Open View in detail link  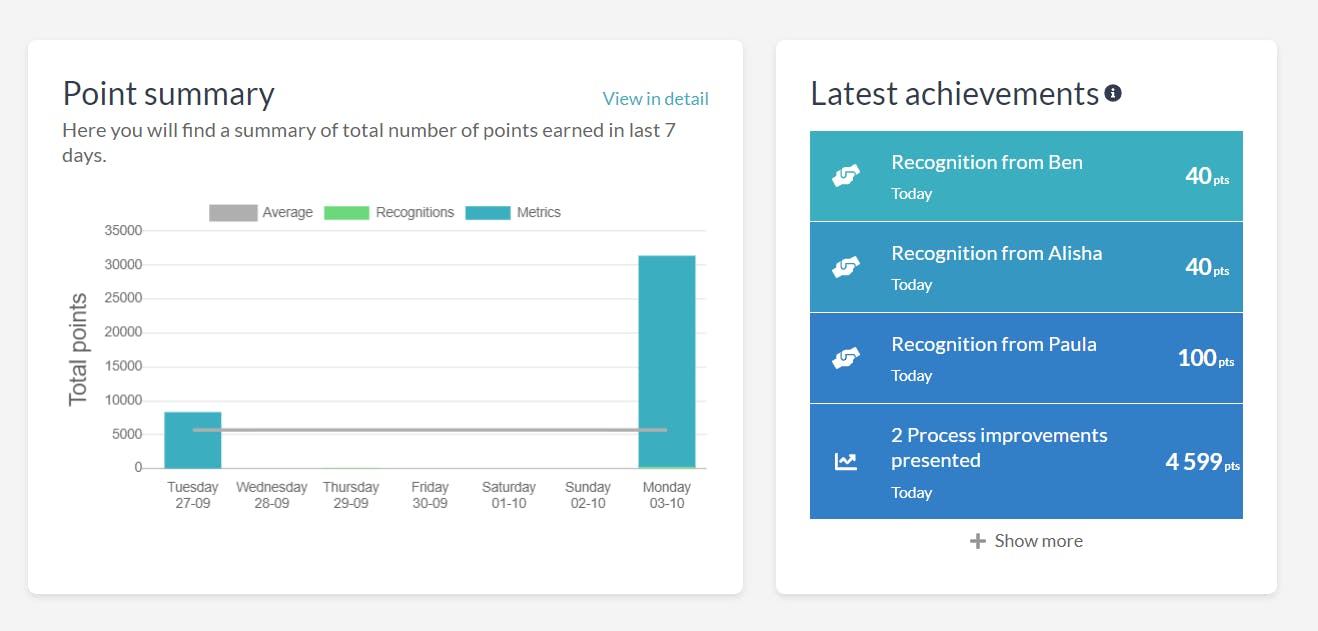coord(655,98)
